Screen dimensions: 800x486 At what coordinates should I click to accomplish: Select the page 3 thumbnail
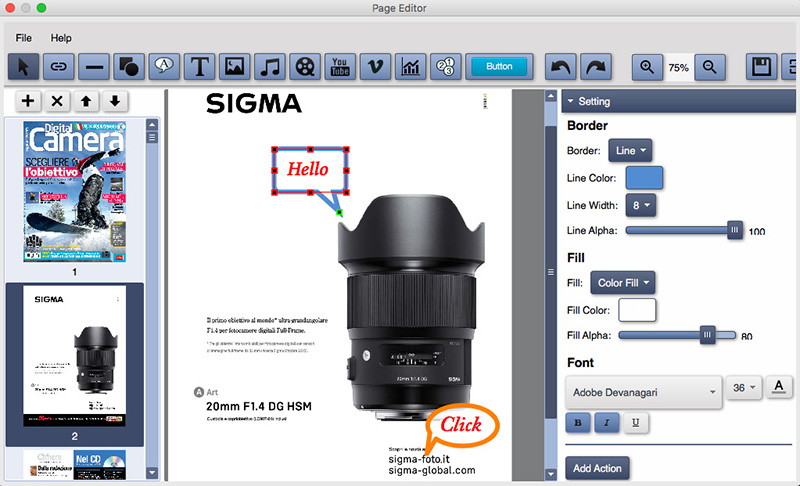[74, 465]
